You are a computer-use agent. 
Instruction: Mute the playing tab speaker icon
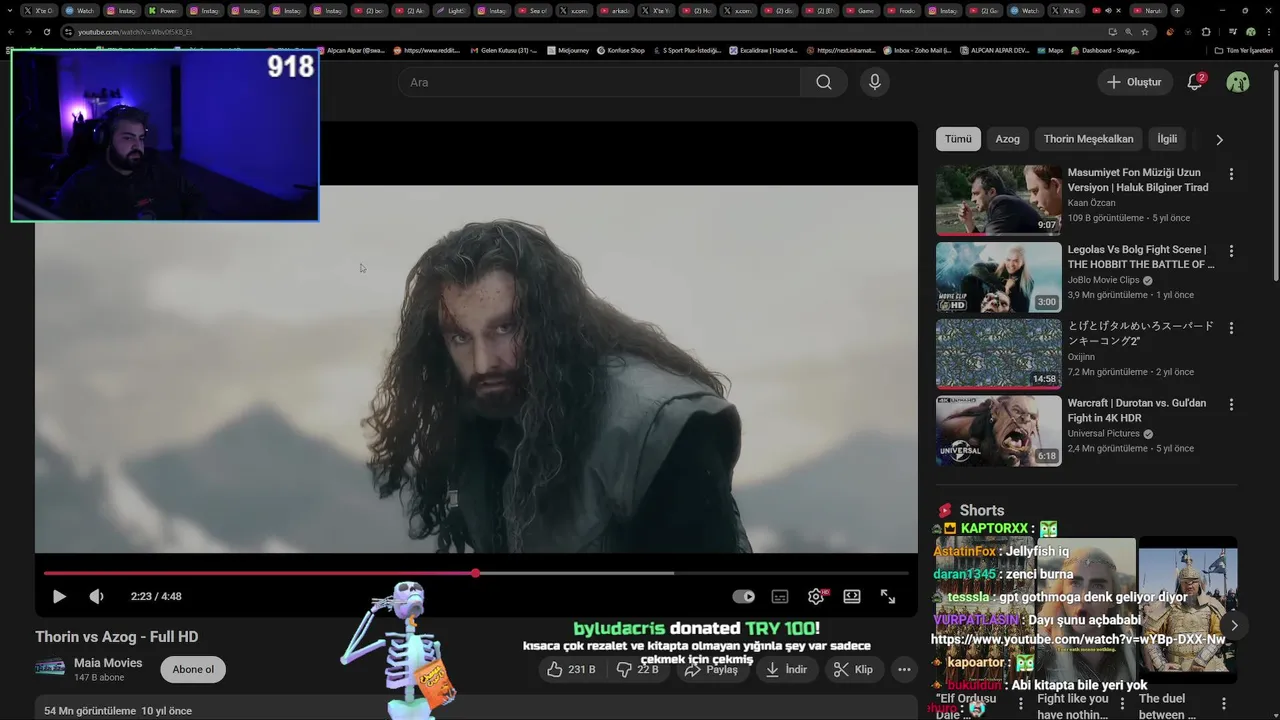tap(1108, 11)
